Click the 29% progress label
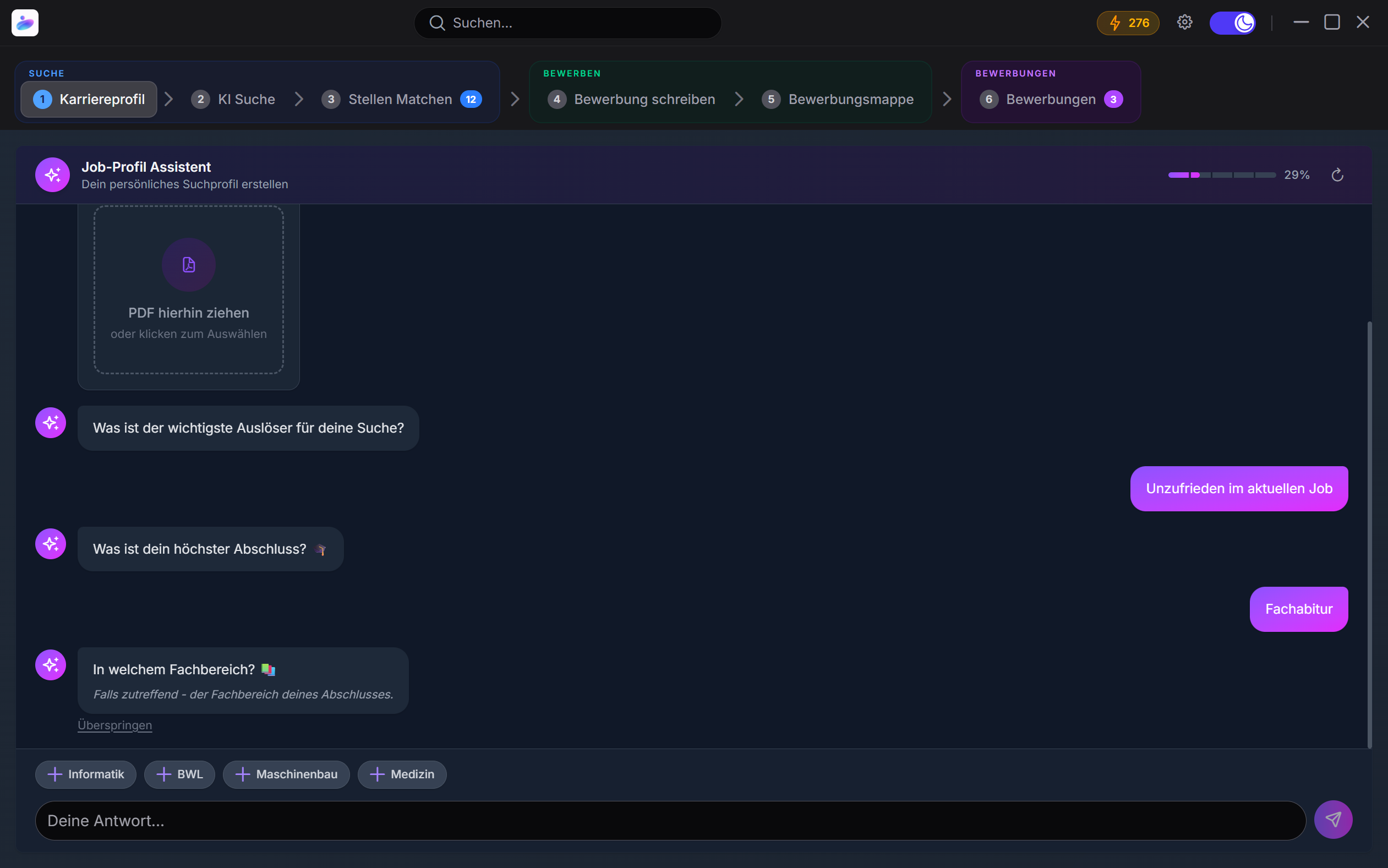 coord(1297,174)
